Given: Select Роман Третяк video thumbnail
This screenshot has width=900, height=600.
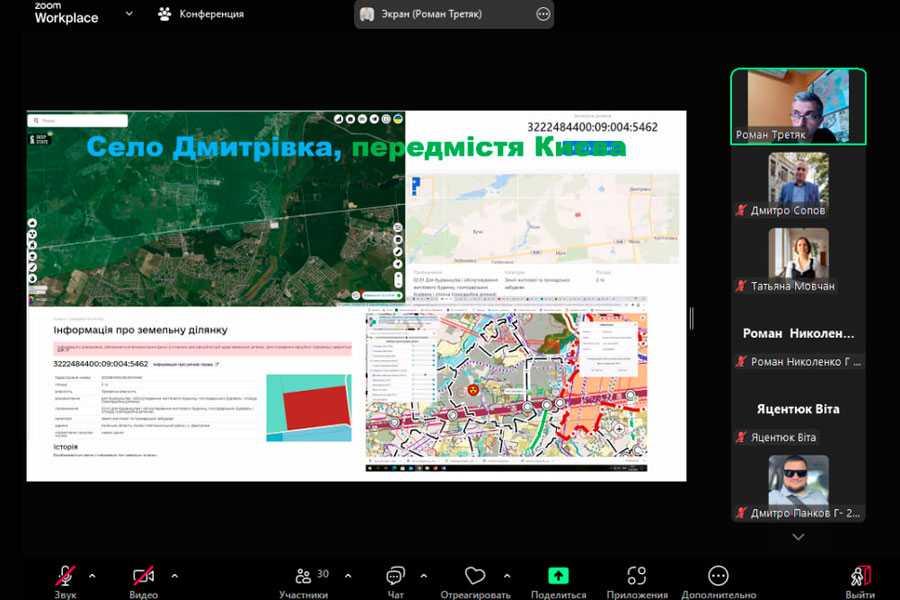Looking at the screenshot, I should click(x=798, y=106).
